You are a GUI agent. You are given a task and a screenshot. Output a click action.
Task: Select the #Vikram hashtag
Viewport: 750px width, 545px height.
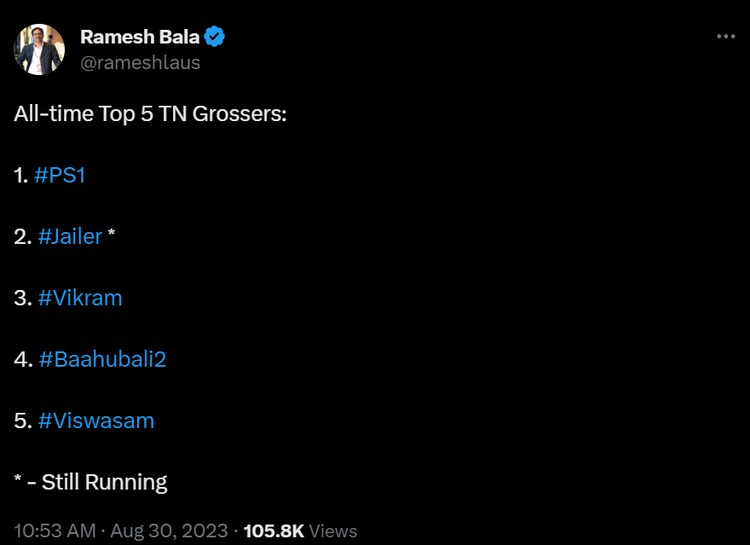[x=80, y=298]
